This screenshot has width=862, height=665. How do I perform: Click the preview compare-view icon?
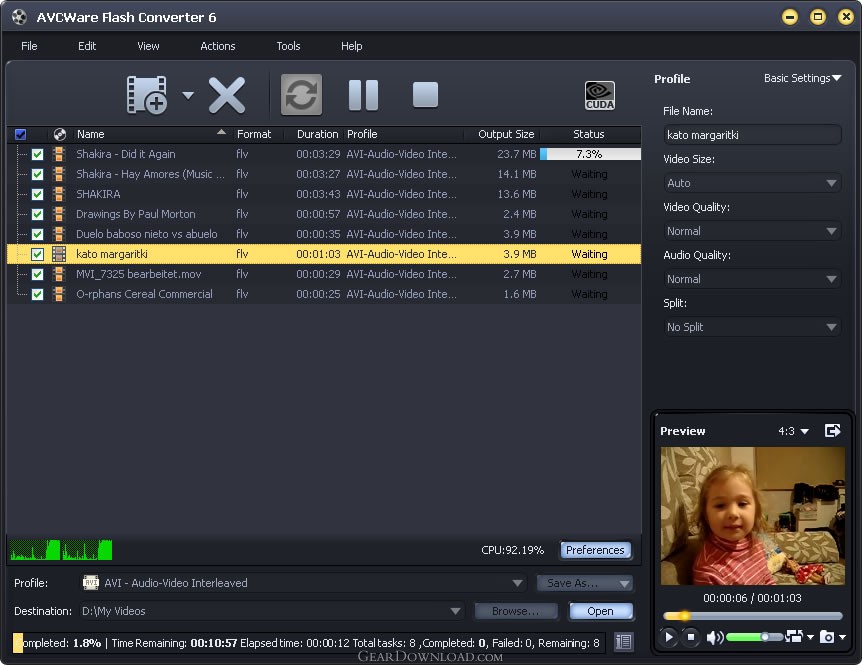pos(794,636)
